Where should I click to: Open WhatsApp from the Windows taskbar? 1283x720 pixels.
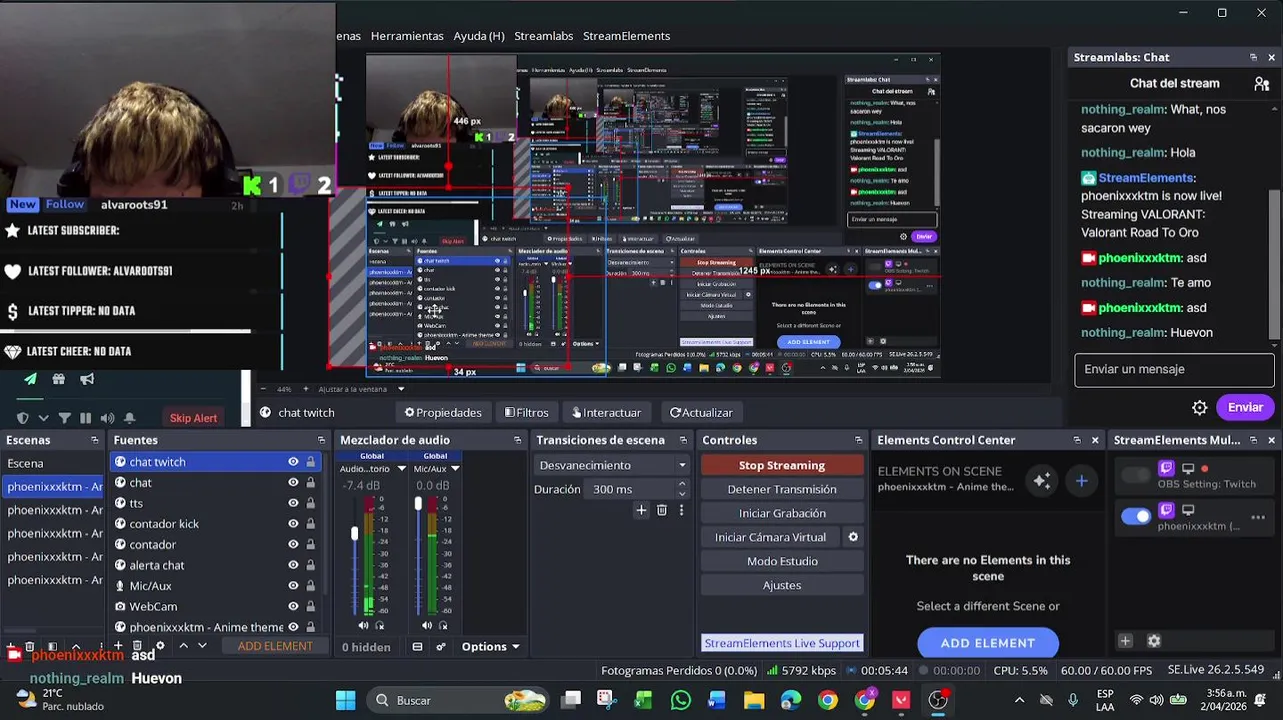pyautogui.click(x=680, y=700)
